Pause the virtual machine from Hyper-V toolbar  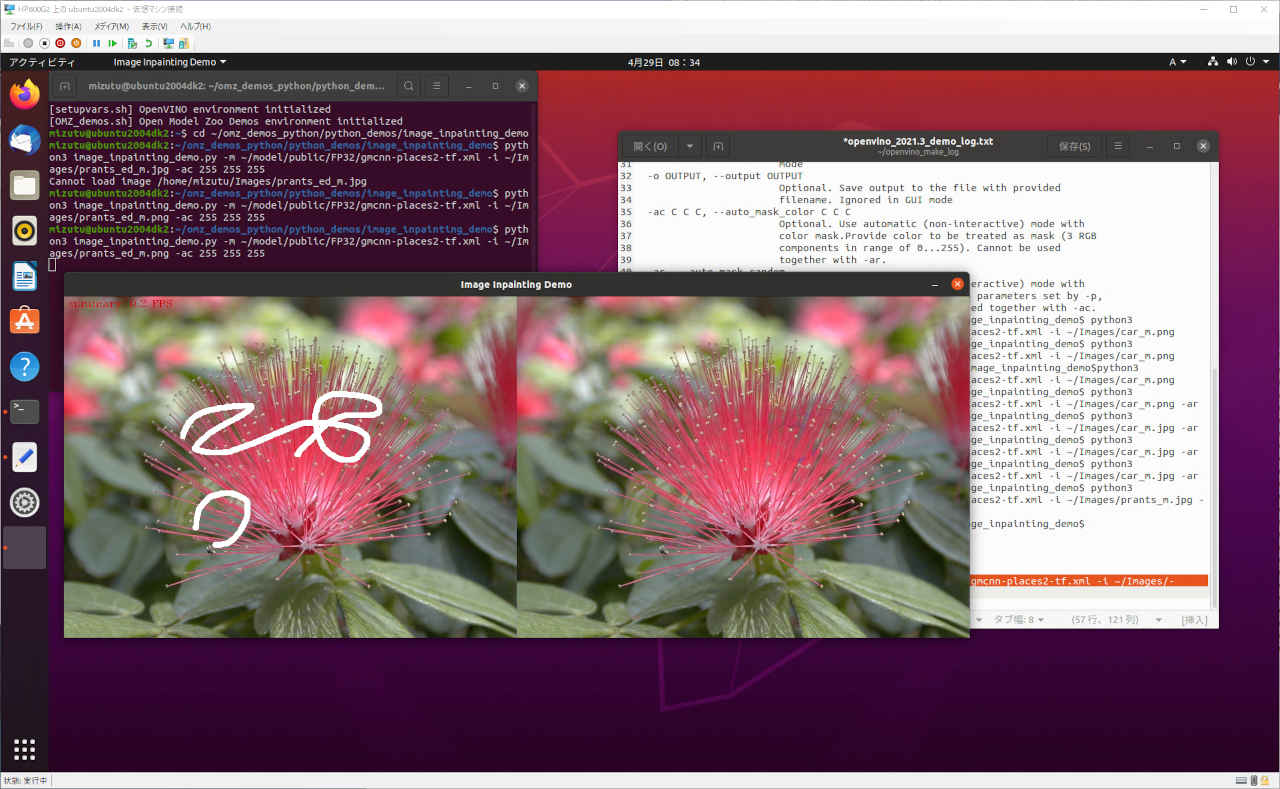(x=97, y=43)
